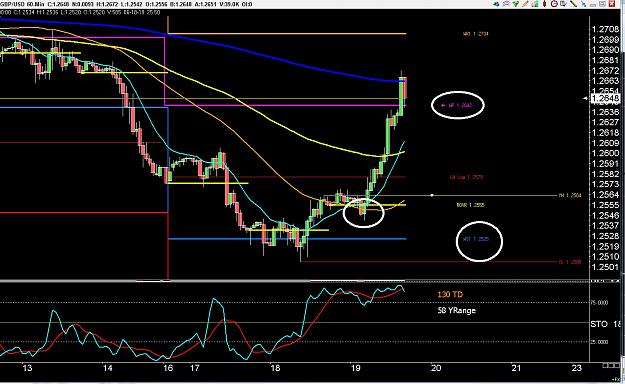The height and width of the screenshot is (384, 625).
Task: Click the 75.0000 stochastic level label
Action: 599,303
